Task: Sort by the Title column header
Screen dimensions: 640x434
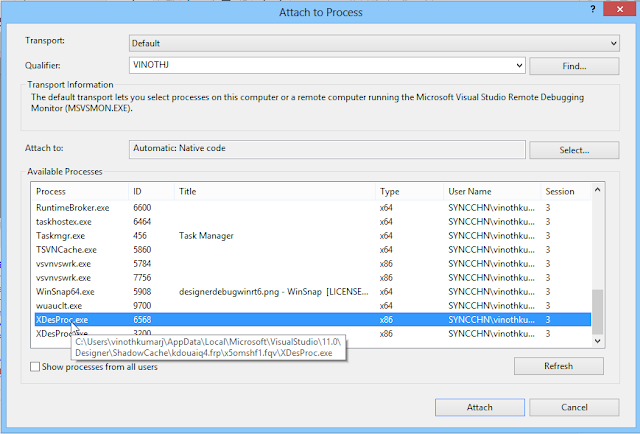Action: [x=275, y=191]
